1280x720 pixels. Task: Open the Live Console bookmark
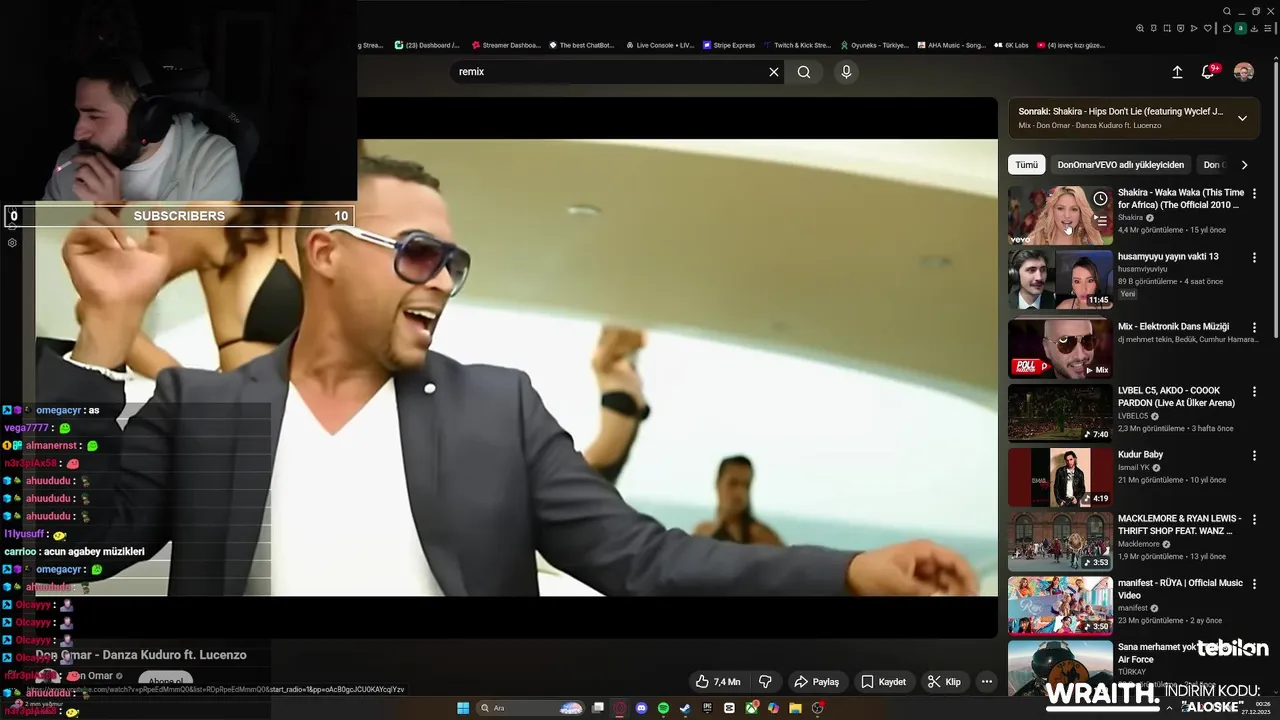659,45
